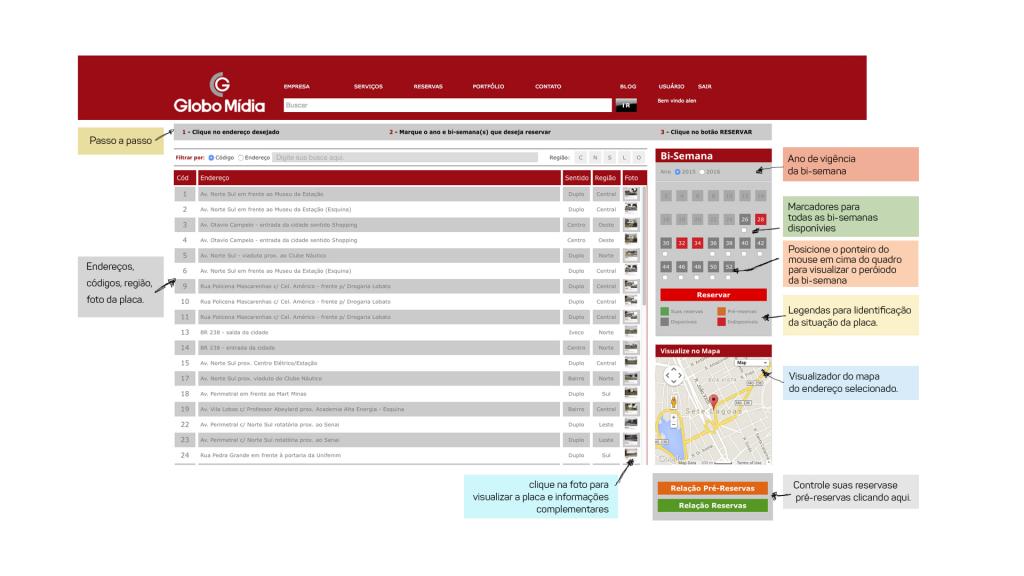1024x576 pixels.
Task: Open the photo thumbnail for row 1
Action: click(631, 193)
